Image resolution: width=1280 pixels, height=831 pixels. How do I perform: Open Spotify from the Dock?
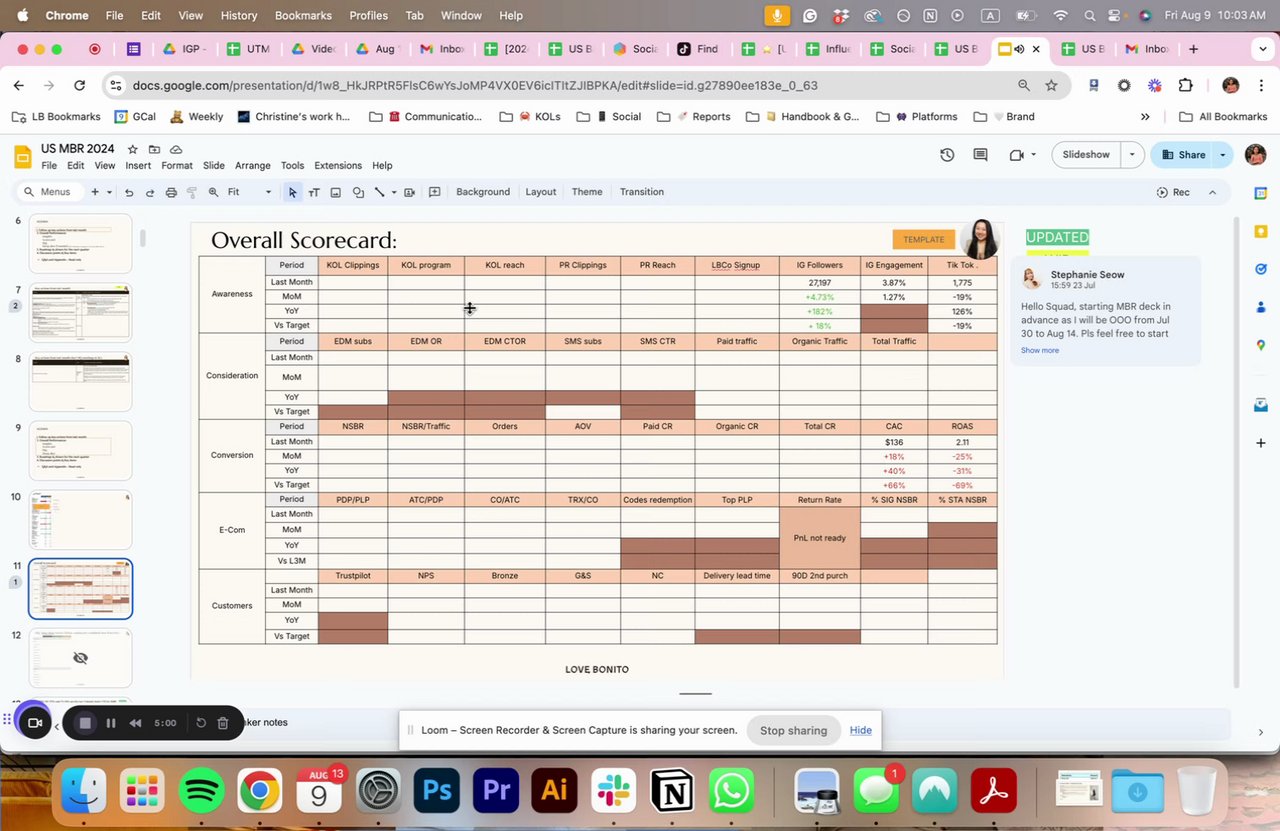[201, 791]
